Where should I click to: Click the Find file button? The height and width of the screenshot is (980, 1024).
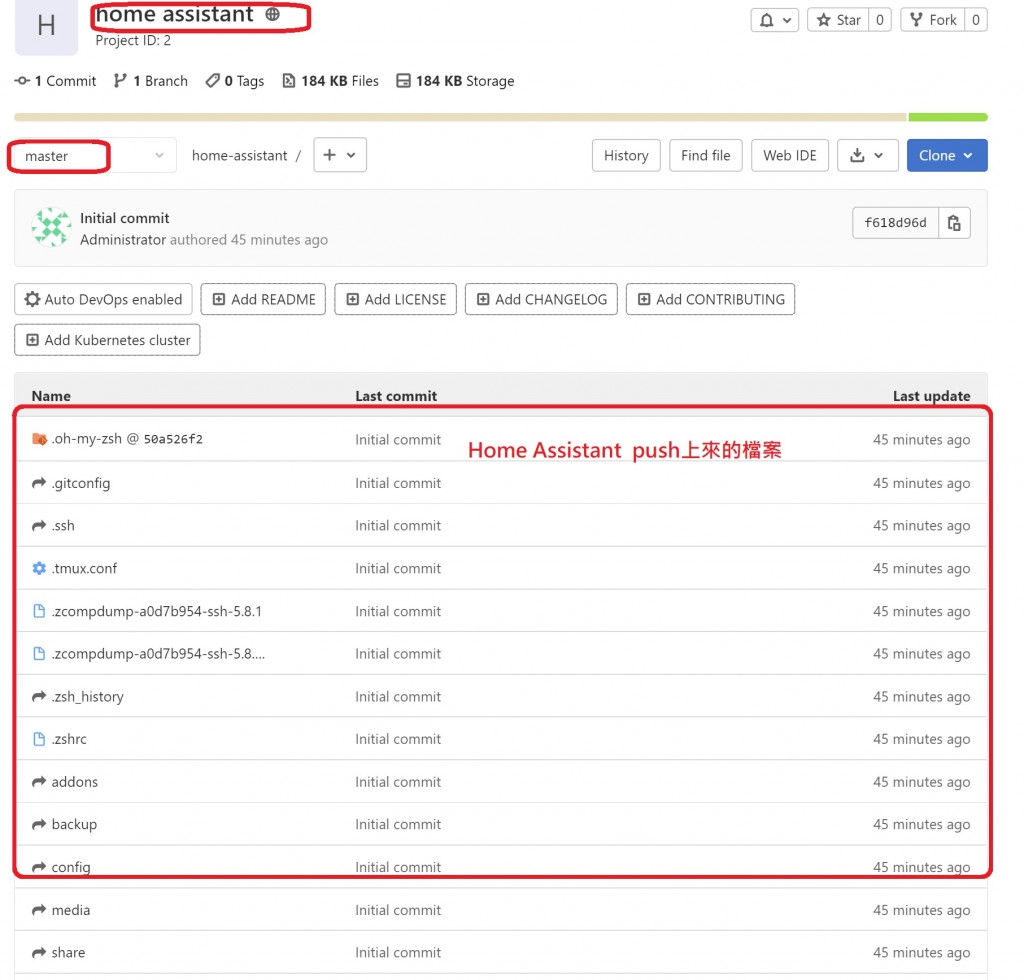coord(705,155)
